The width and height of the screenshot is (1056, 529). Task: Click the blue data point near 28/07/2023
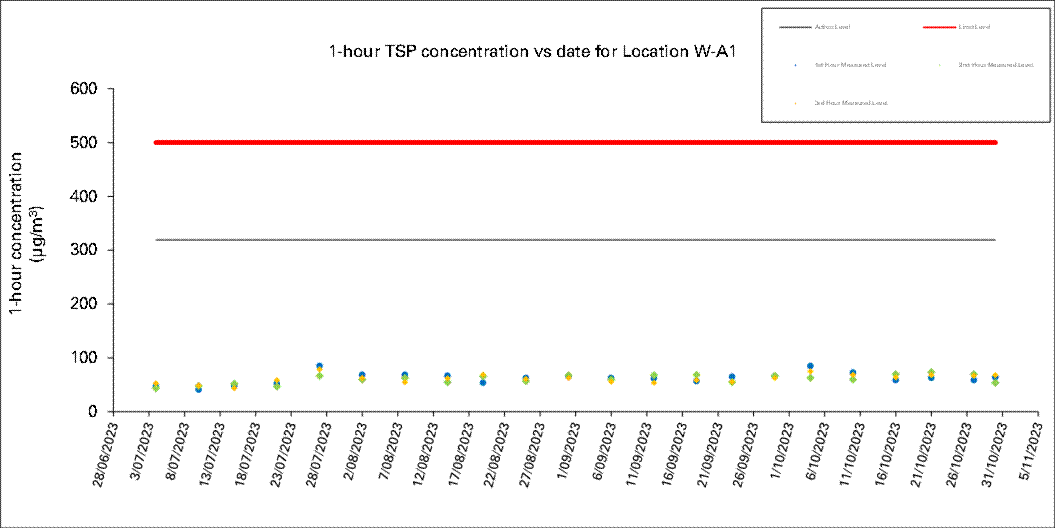[319, 366]
